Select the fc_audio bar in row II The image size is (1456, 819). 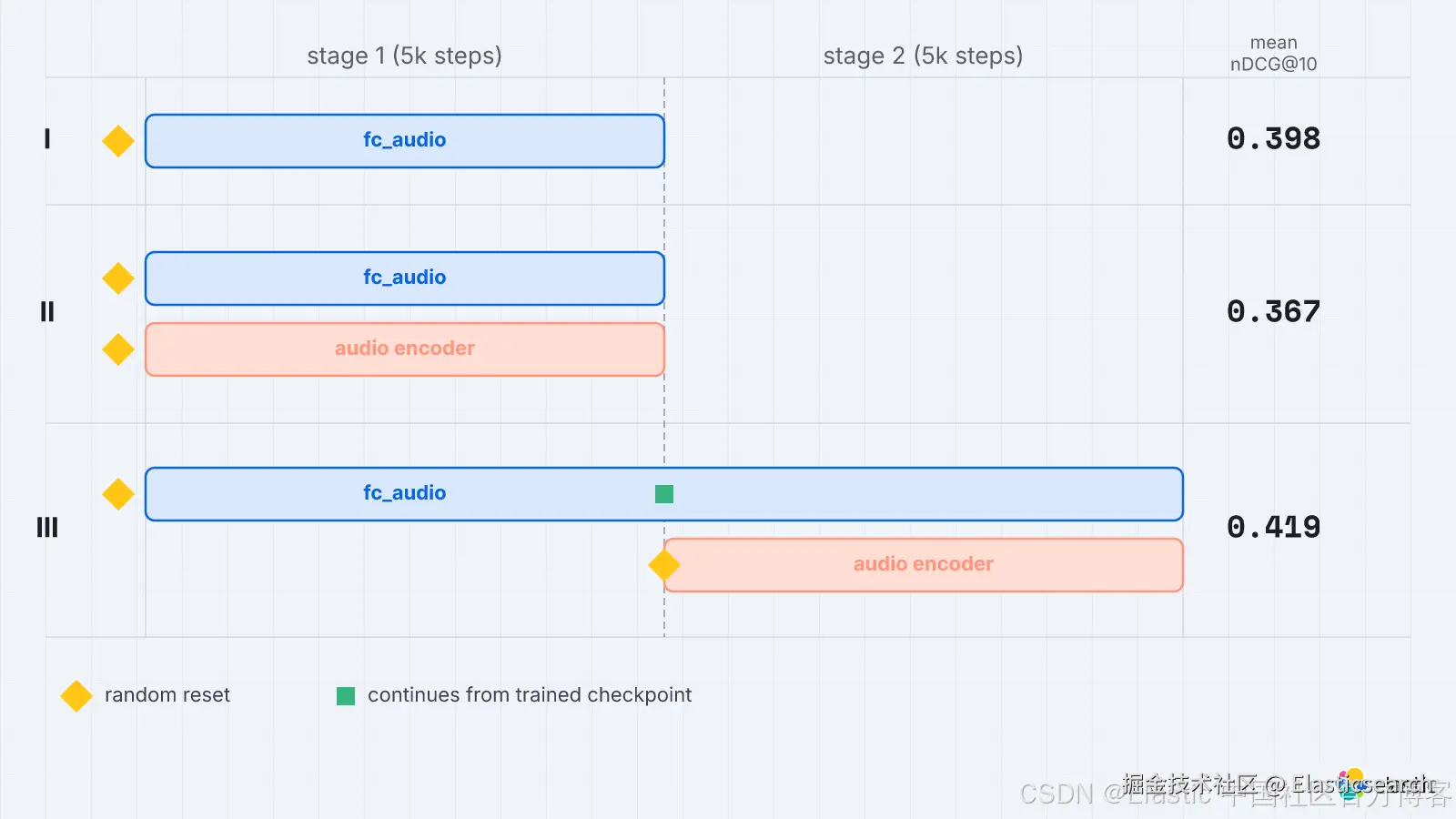[405, 278]
